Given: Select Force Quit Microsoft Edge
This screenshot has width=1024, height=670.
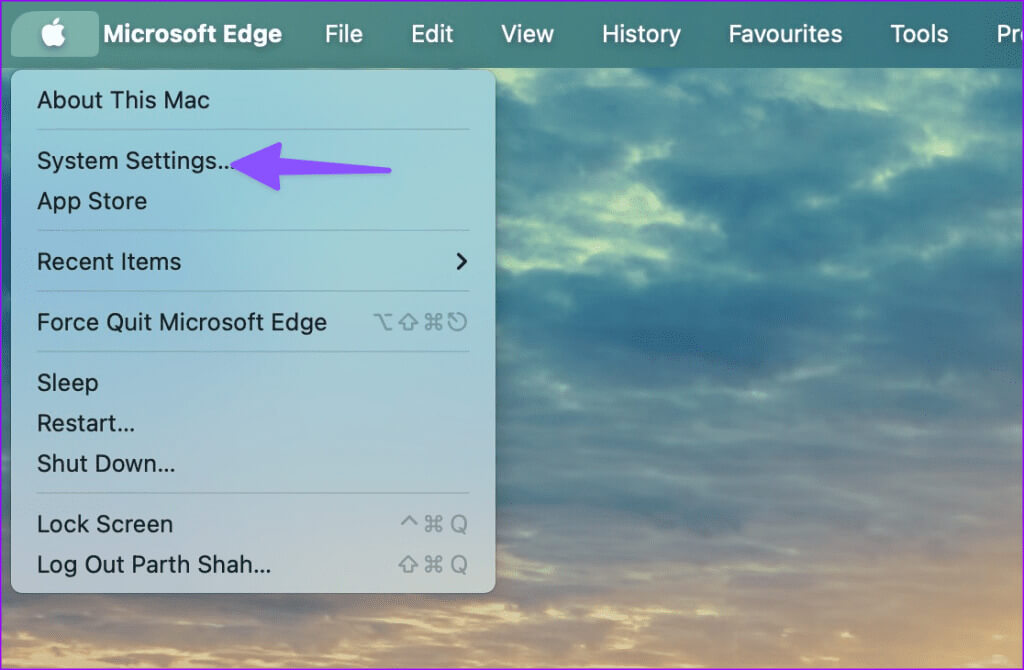Looking at the screenshot, I should click(x=253, y=322).
